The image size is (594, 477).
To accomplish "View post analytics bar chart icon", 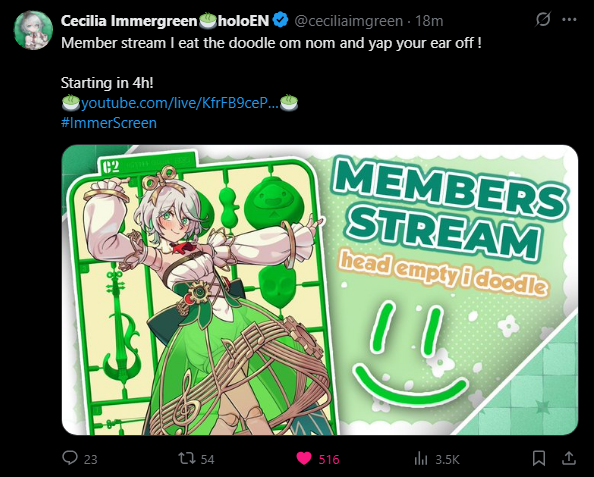I will point(421,459).
